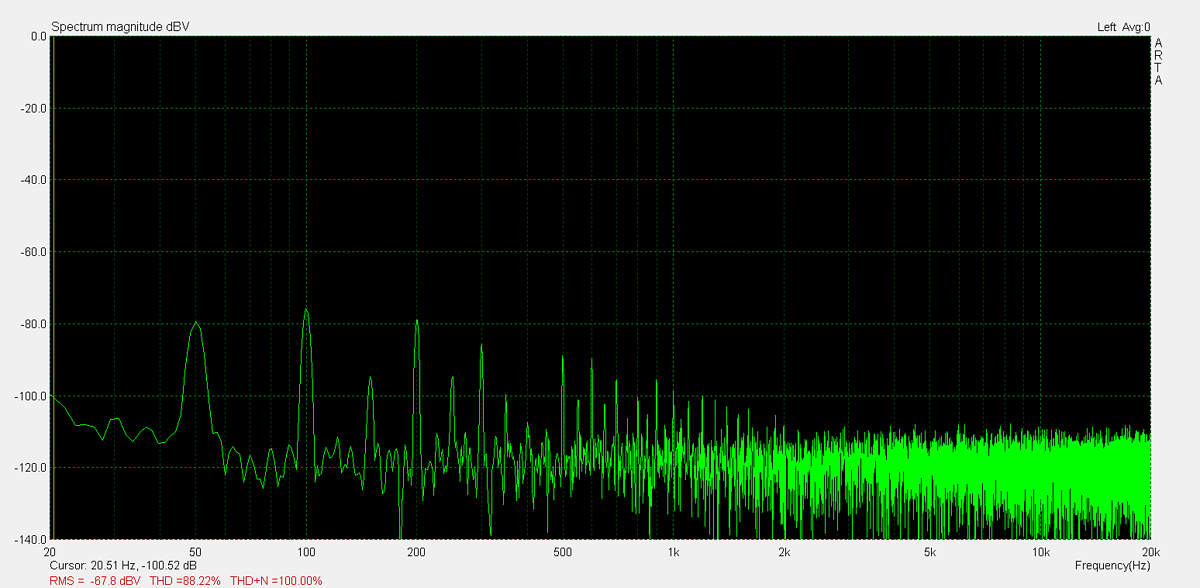The height and width of the screenshot is (588, 1200).
Task: Click the "Left Avg:0" channel label
Action: (x=1123, y=27)
